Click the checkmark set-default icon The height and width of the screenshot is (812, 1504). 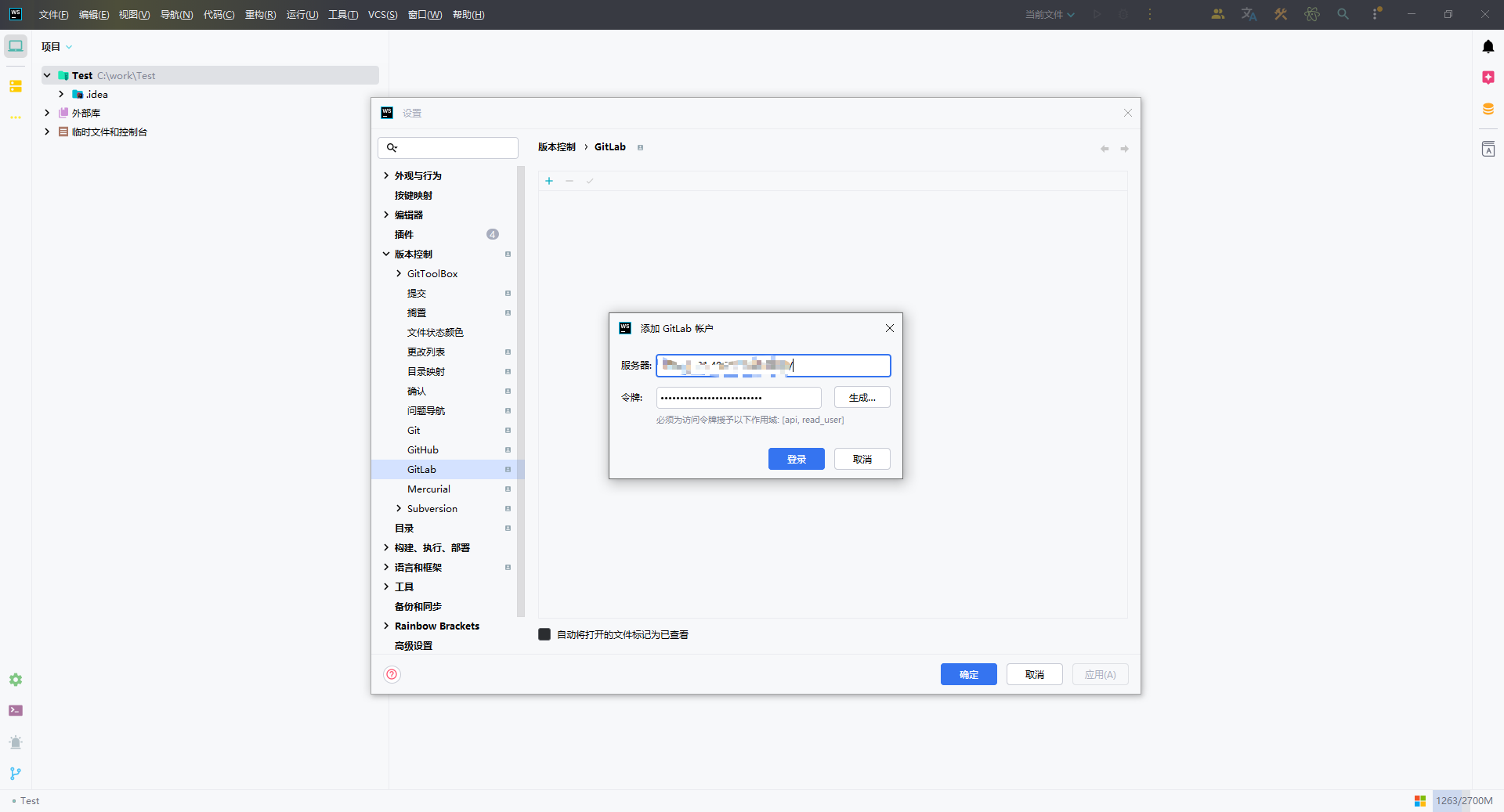(x=590, y=181)
